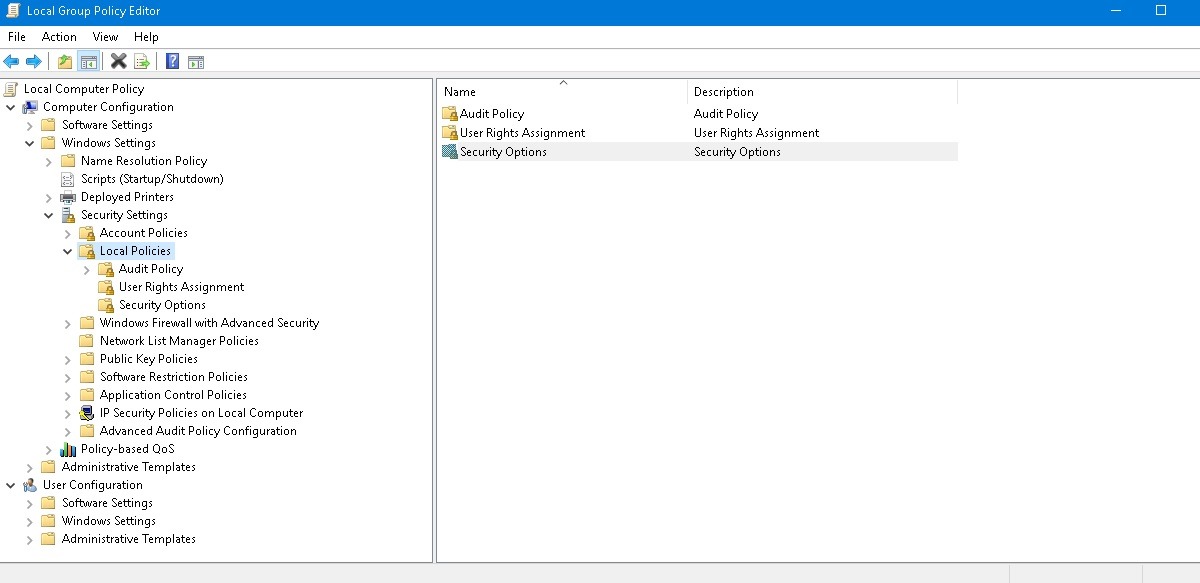Open Windows Firewall with Advanced Security
The width and height of the screenshot is (1200, 583).
click(210, 322)
